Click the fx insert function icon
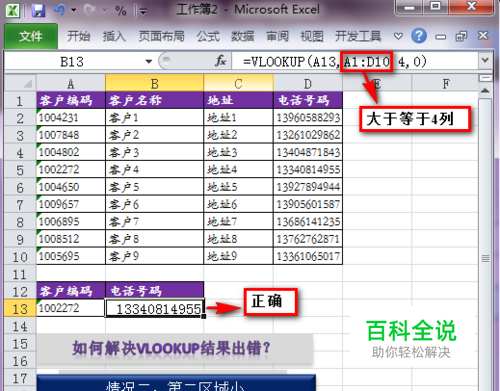 tap(221, 61)
